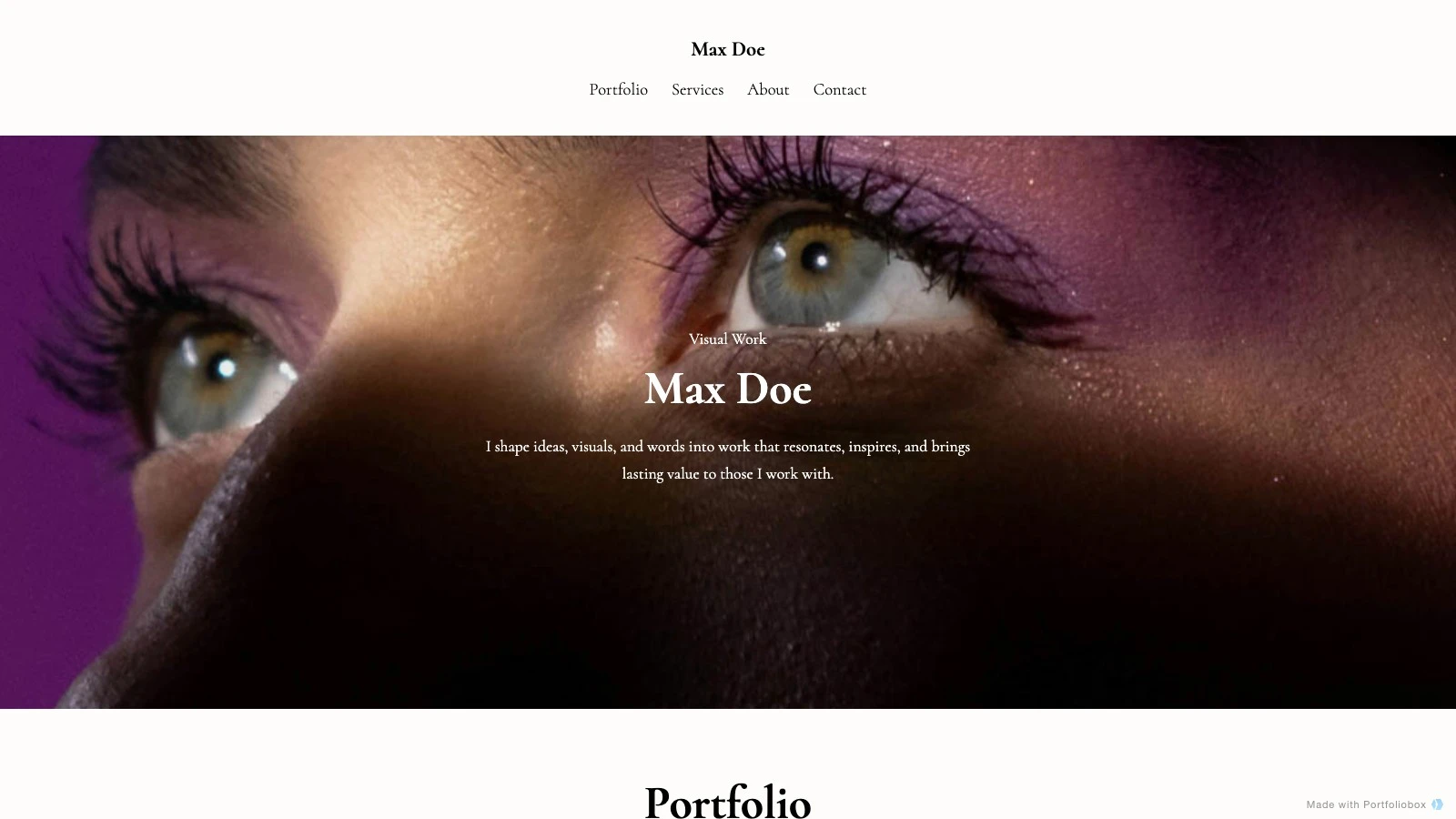Viewport: 1456px width, 819px height.
Task: Click the large white Max Doe hero heading
Action: 728,389
